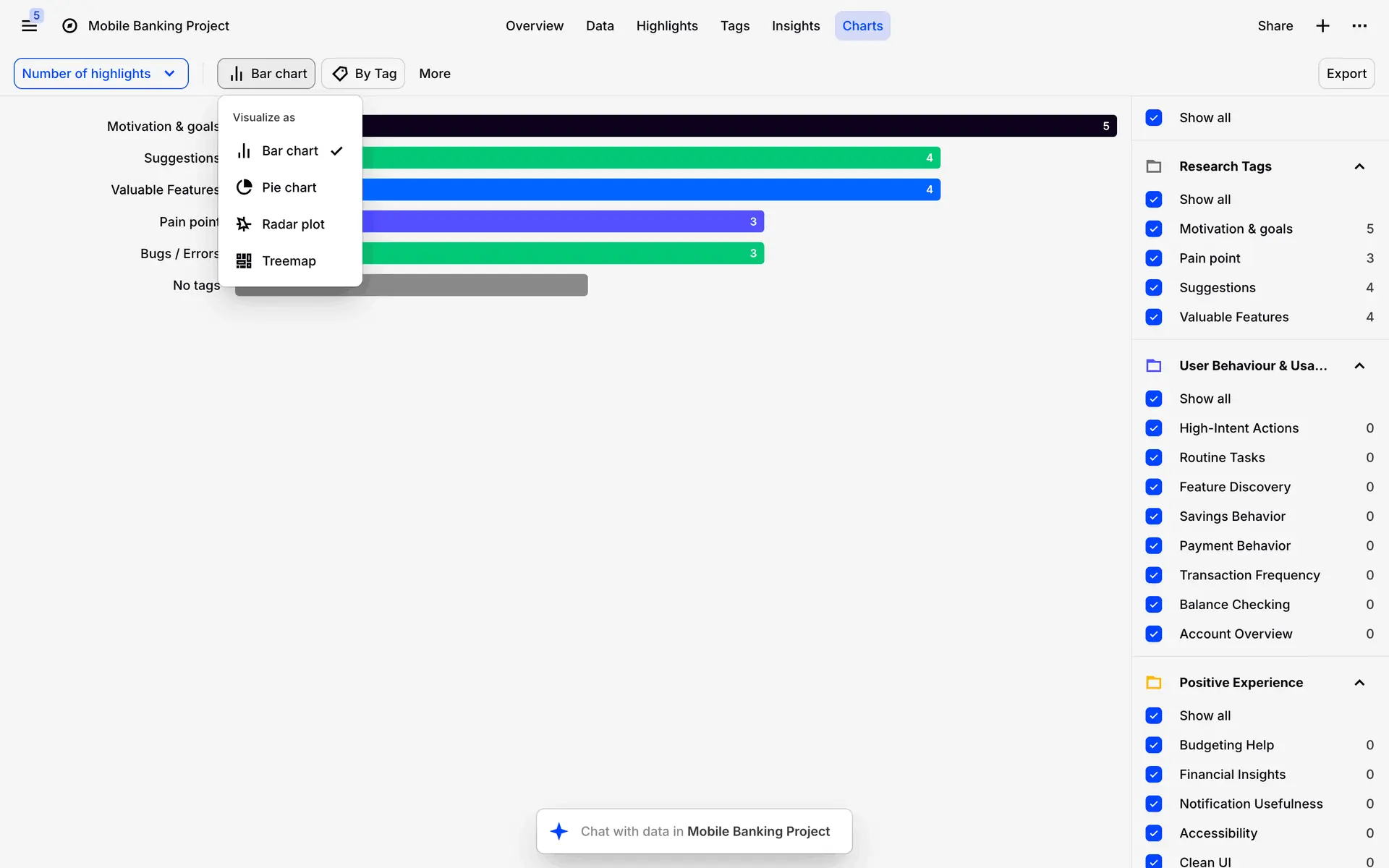Click the project compass icon
1389x868 pixels.
pyautogui.click(x=69, y=26)
